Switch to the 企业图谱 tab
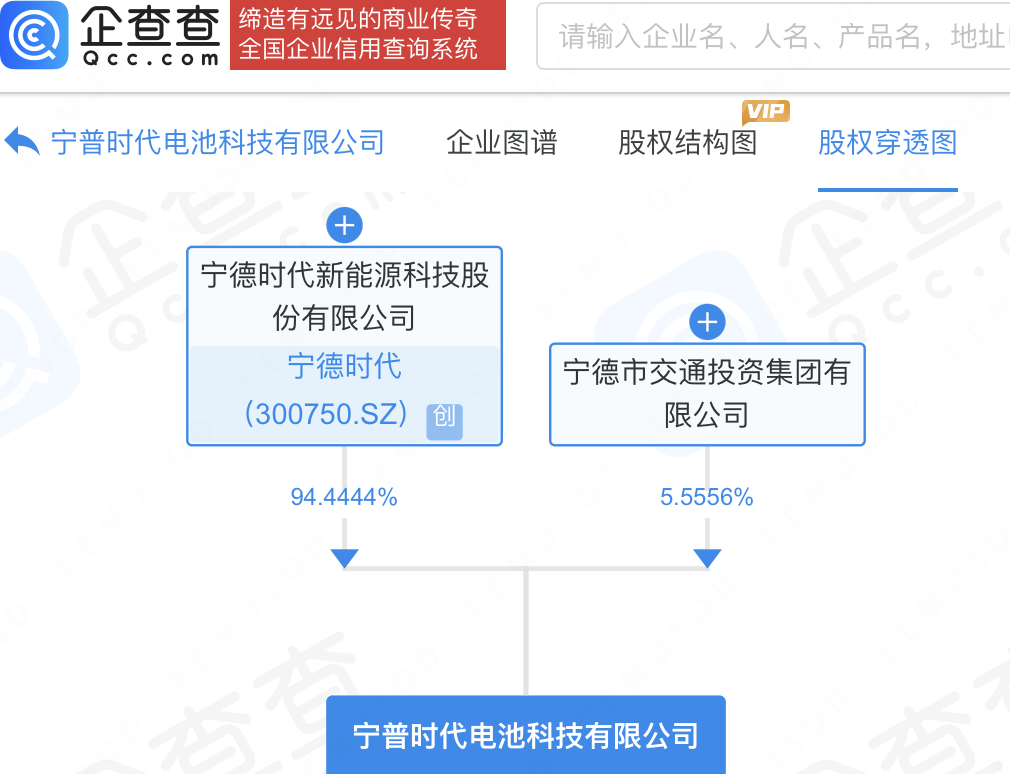Screen dimensions: 1010x774 (x=502, y=142)
